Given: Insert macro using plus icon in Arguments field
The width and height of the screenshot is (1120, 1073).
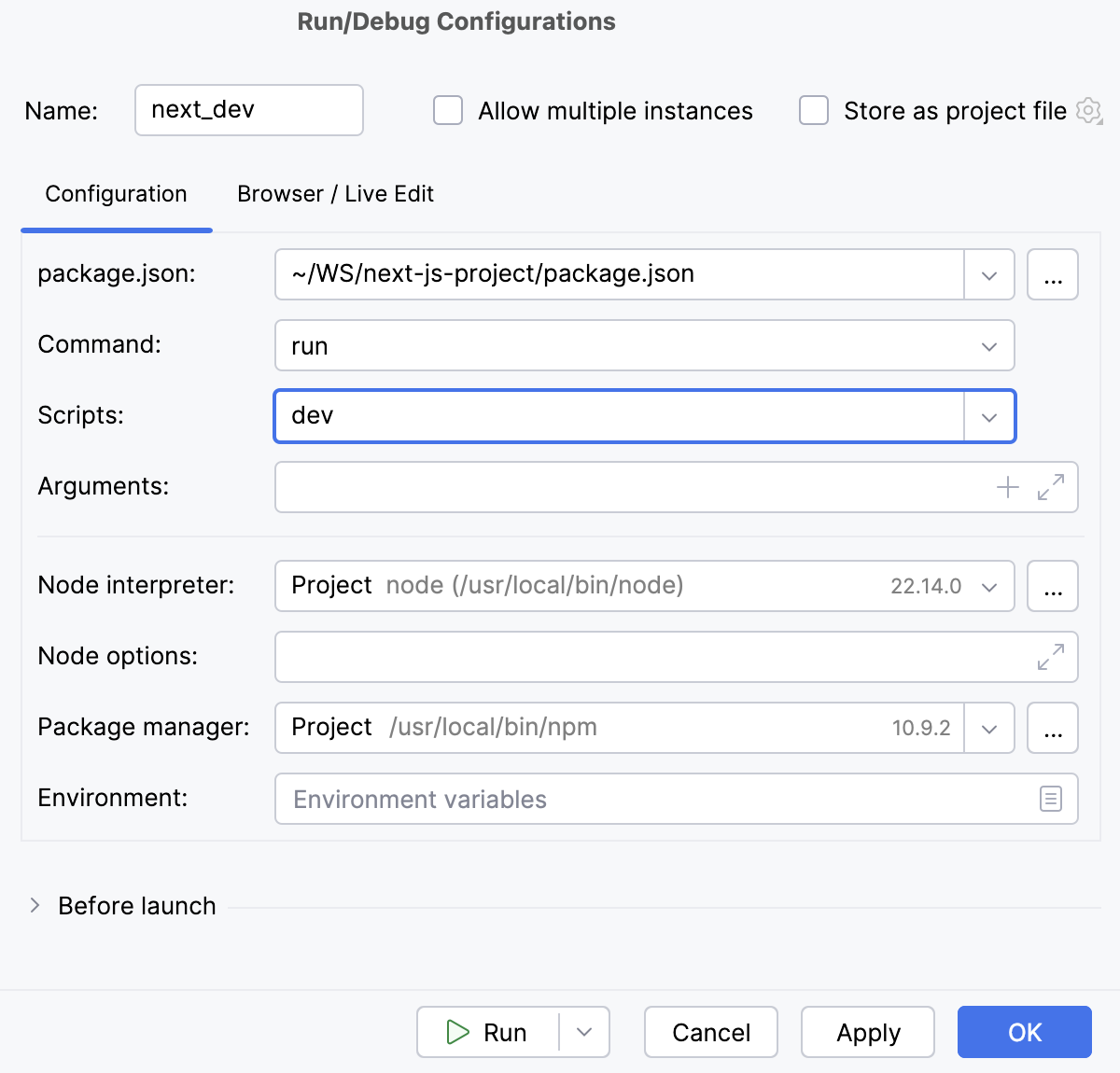Looking at the screenshot, I should click(x=1007, y=486).
